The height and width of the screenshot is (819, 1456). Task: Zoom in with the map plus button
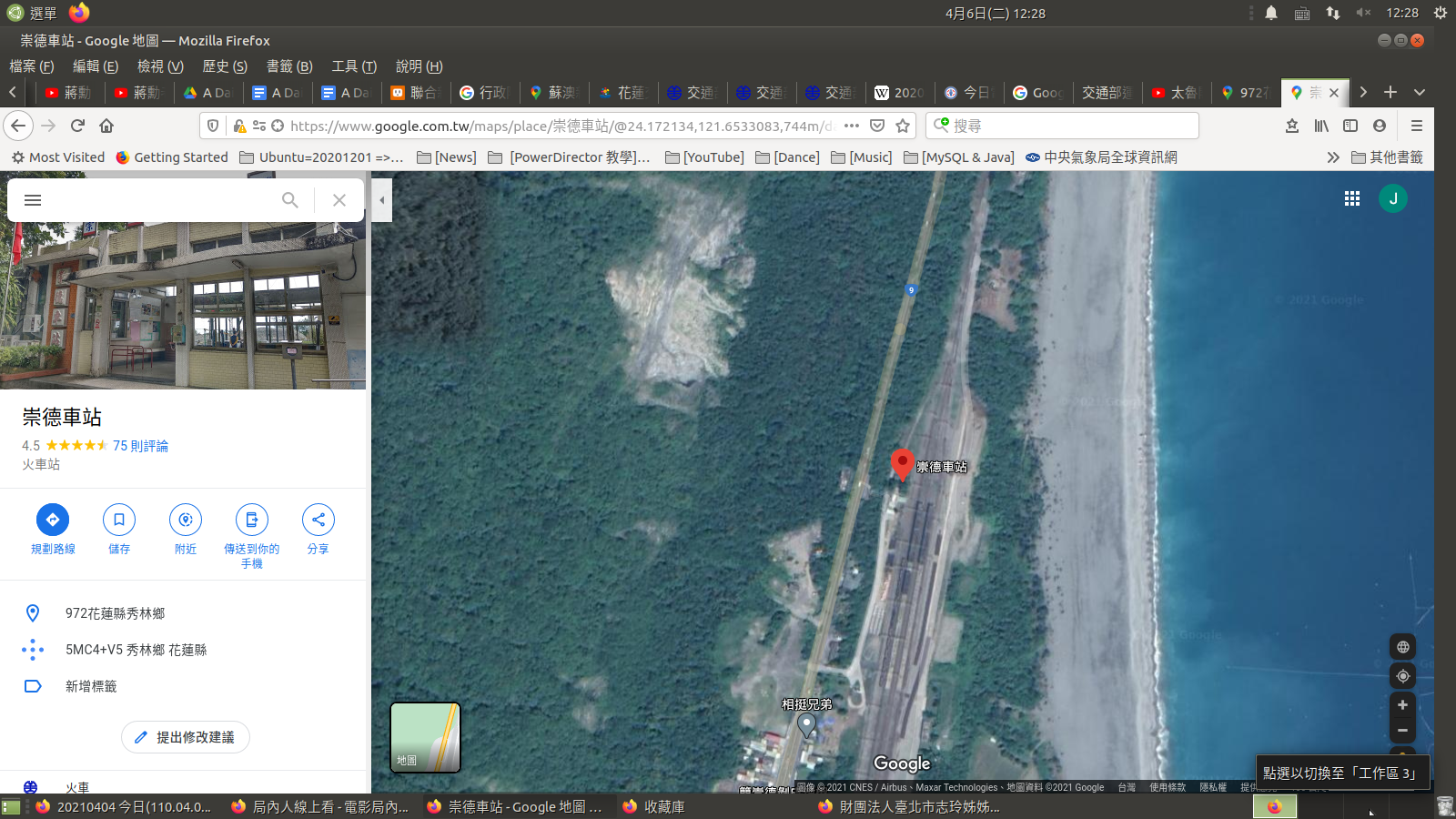pyautogui.click(x=1402, y=705)
